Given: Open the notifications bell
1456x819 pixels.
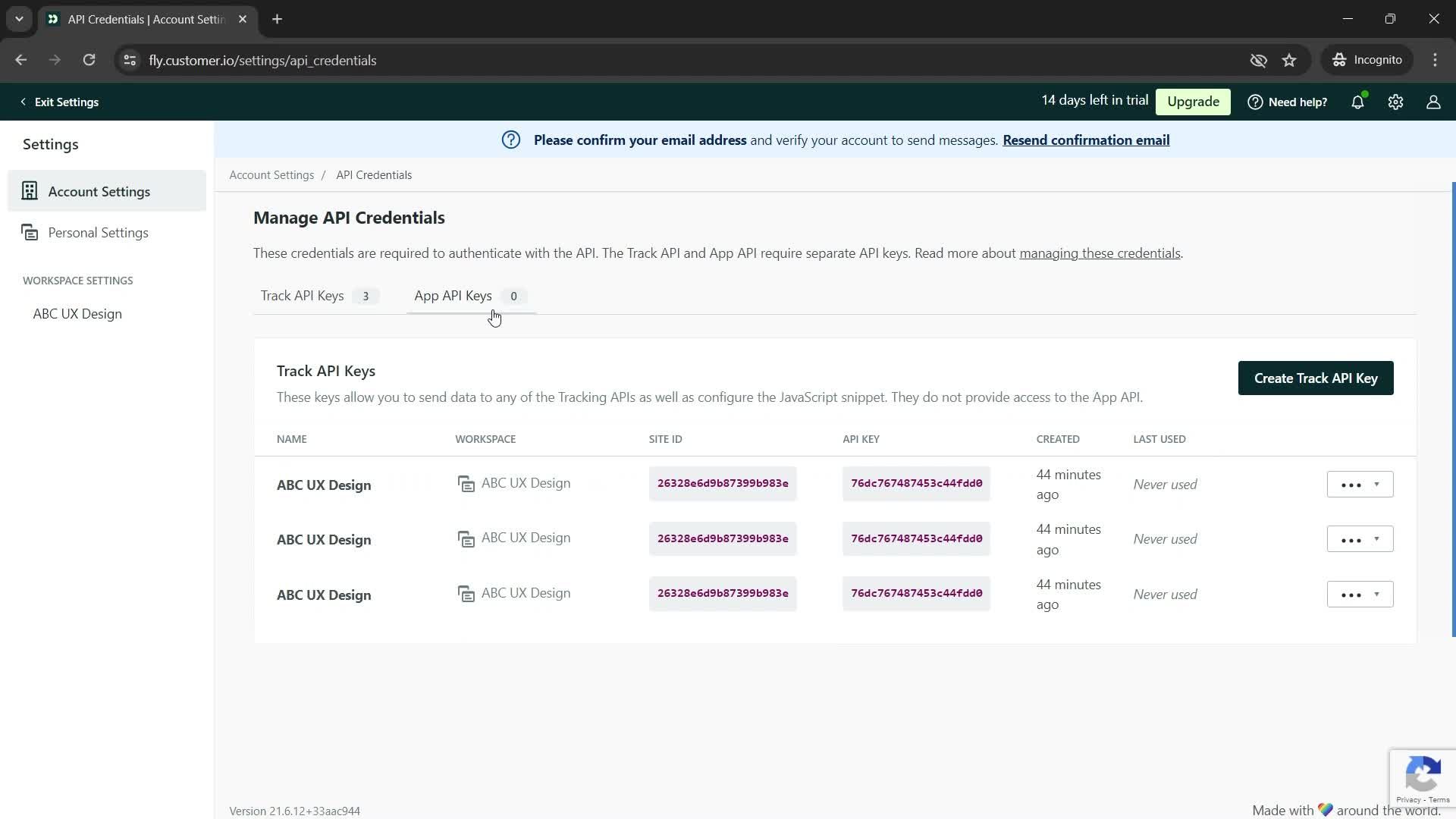Looking at the screenshot, I should (1357, 102).
